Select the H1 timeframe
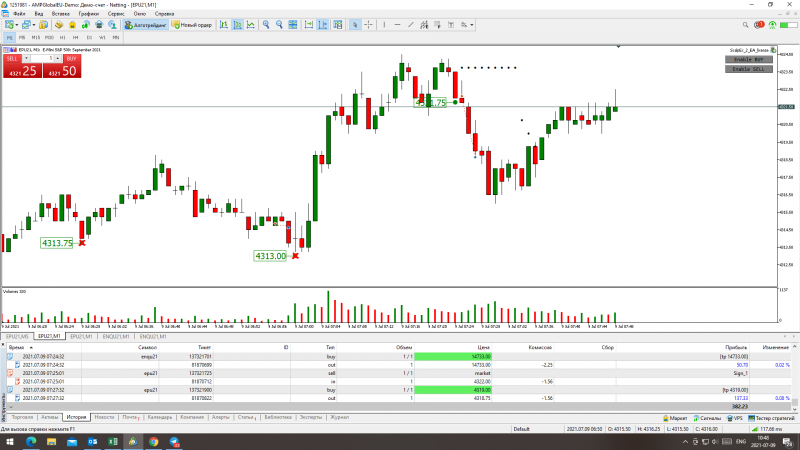Viewport: 800px width, 450px height. (62, 37)
